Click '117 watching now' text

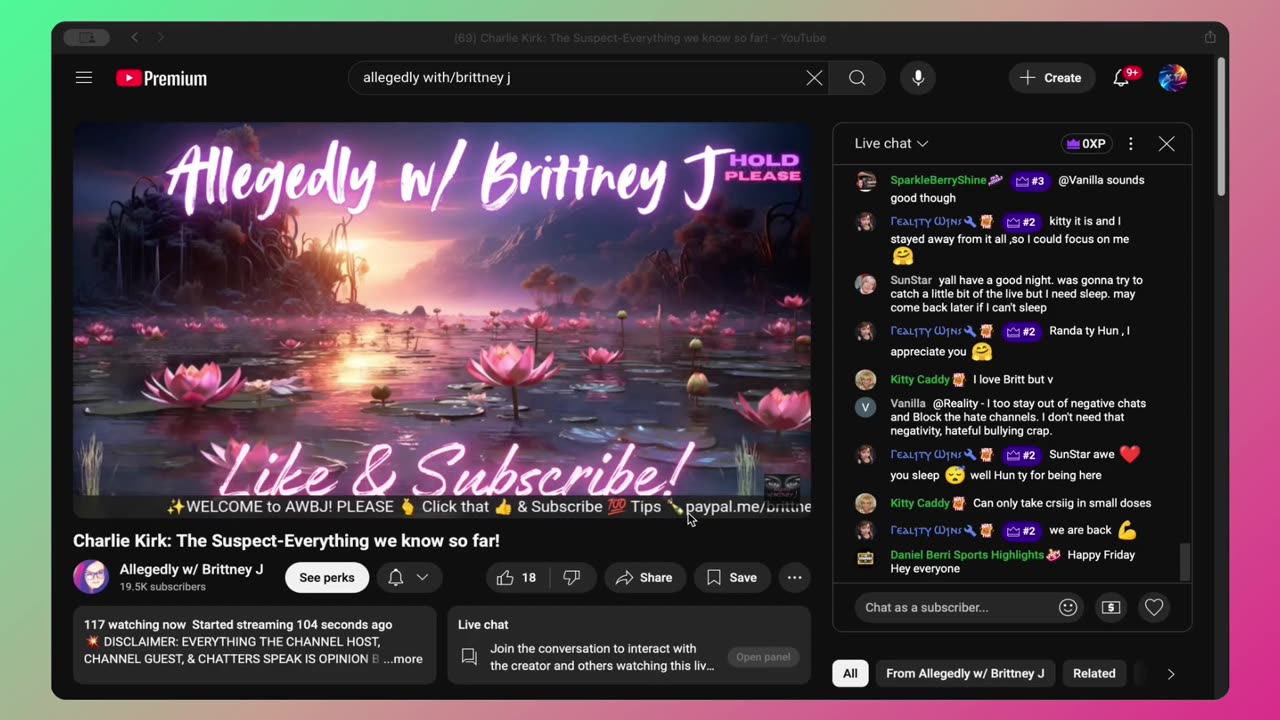[135, 625]
